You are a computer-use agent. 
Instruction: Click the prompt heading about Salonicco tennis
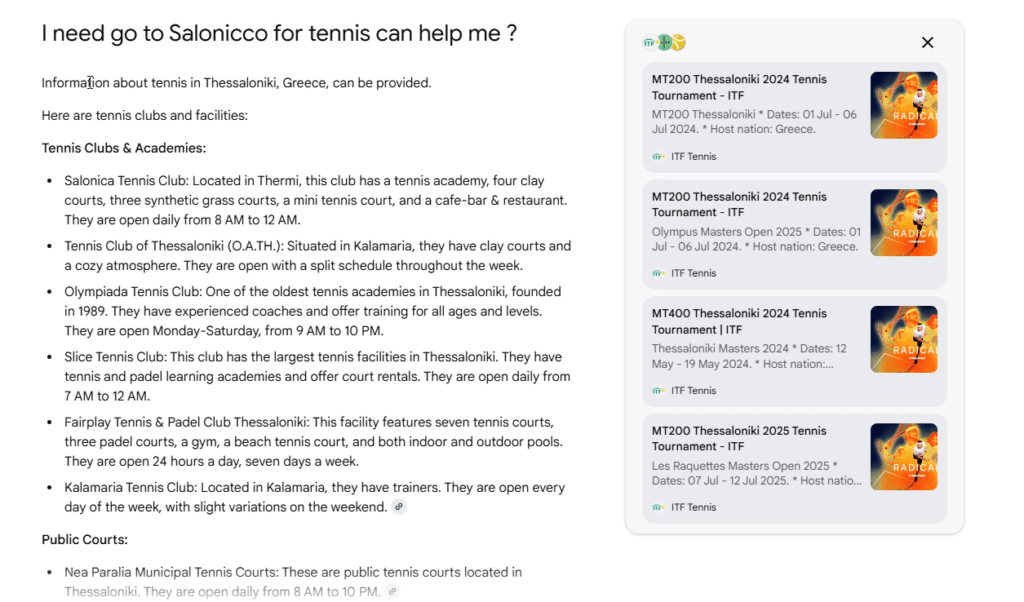[280, 33]
